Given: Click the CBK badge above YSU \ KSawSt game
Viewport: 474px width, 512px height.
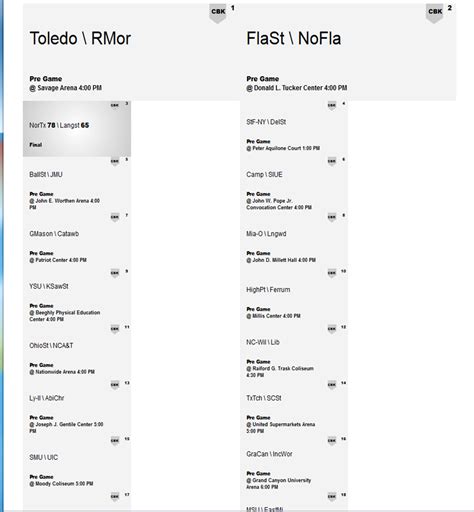Looking at the screenshot, I should pos(115,273).
